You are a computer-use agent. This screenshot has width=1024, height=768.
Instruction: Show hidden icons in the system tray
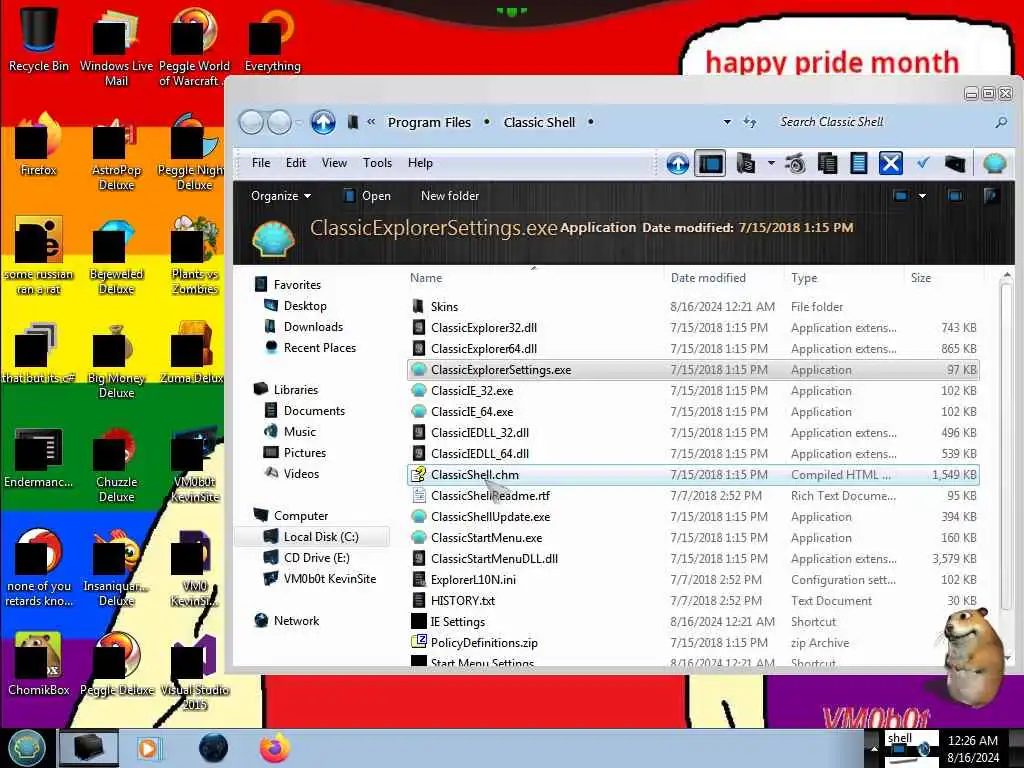(874, 748)
